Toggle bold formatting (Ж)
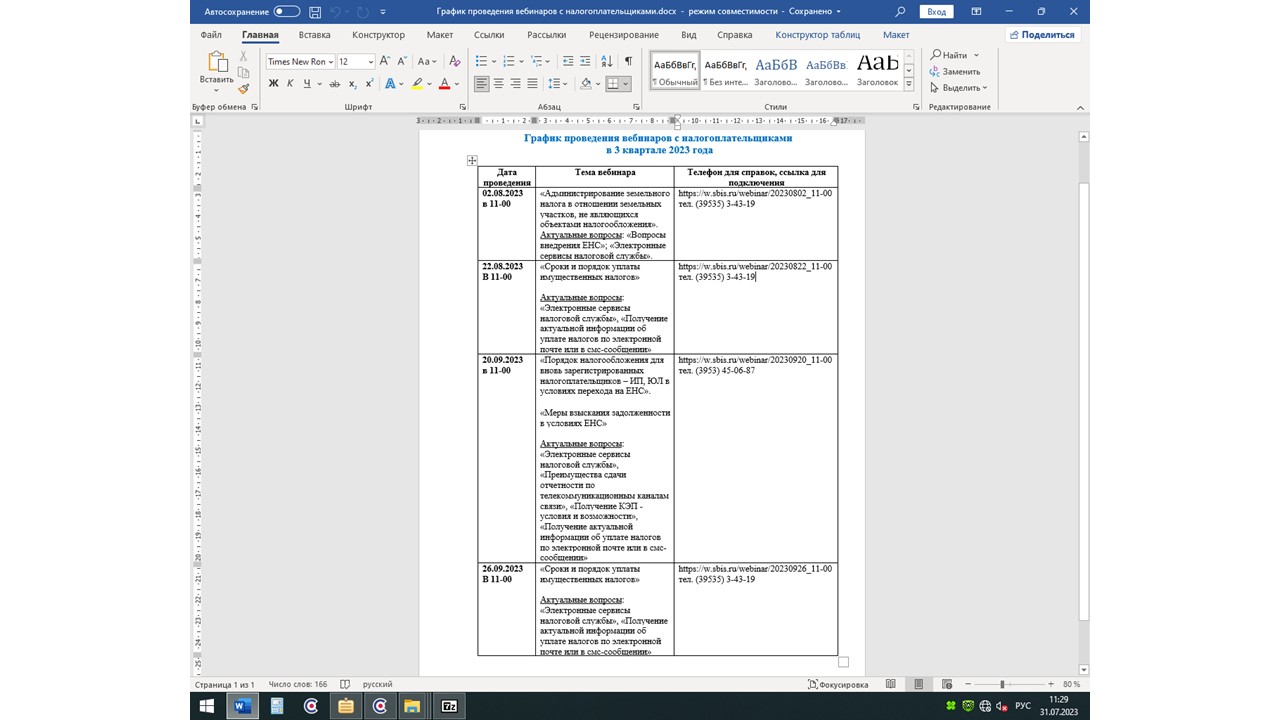This screenshot has width=1280, height=720. click(273, 84)
